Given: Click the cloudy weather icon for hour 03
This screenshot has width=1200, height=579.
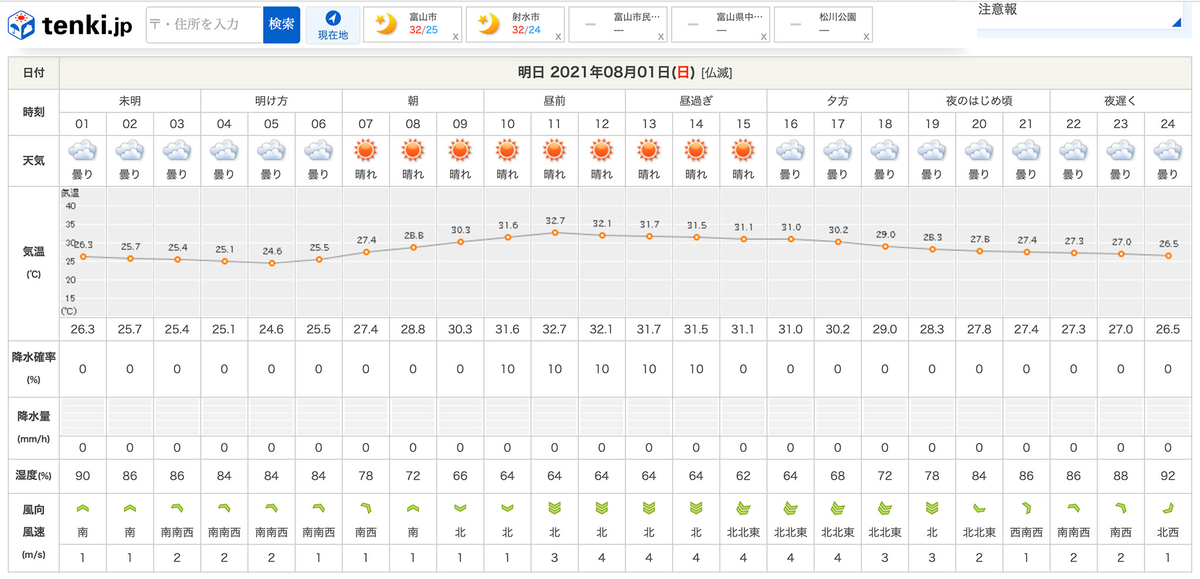Looking at the screenshot, I should (177, 150).
